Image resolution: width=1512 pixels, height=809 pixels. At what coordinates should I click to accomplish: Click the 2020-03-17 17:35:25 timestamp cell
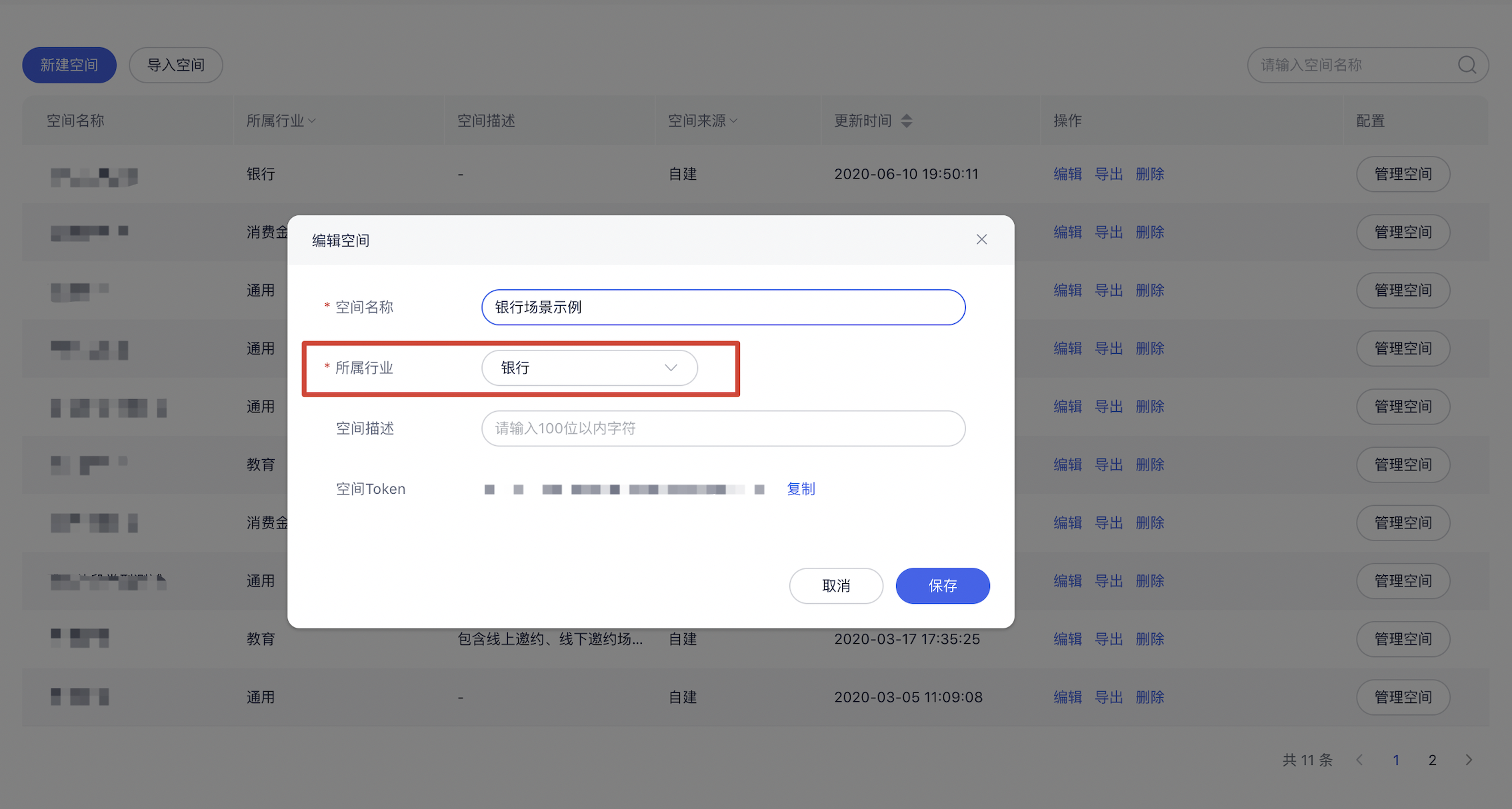pyautogui.click(x=907, y=639)
